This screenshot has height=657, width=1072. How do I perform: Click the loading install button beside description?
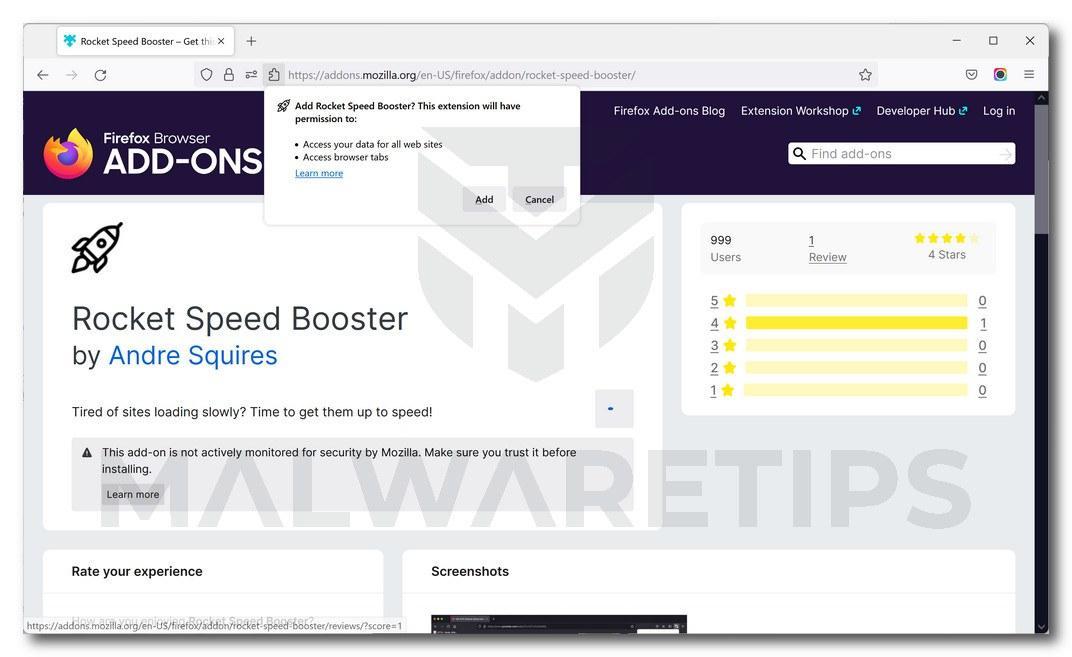tap(614, 409)
